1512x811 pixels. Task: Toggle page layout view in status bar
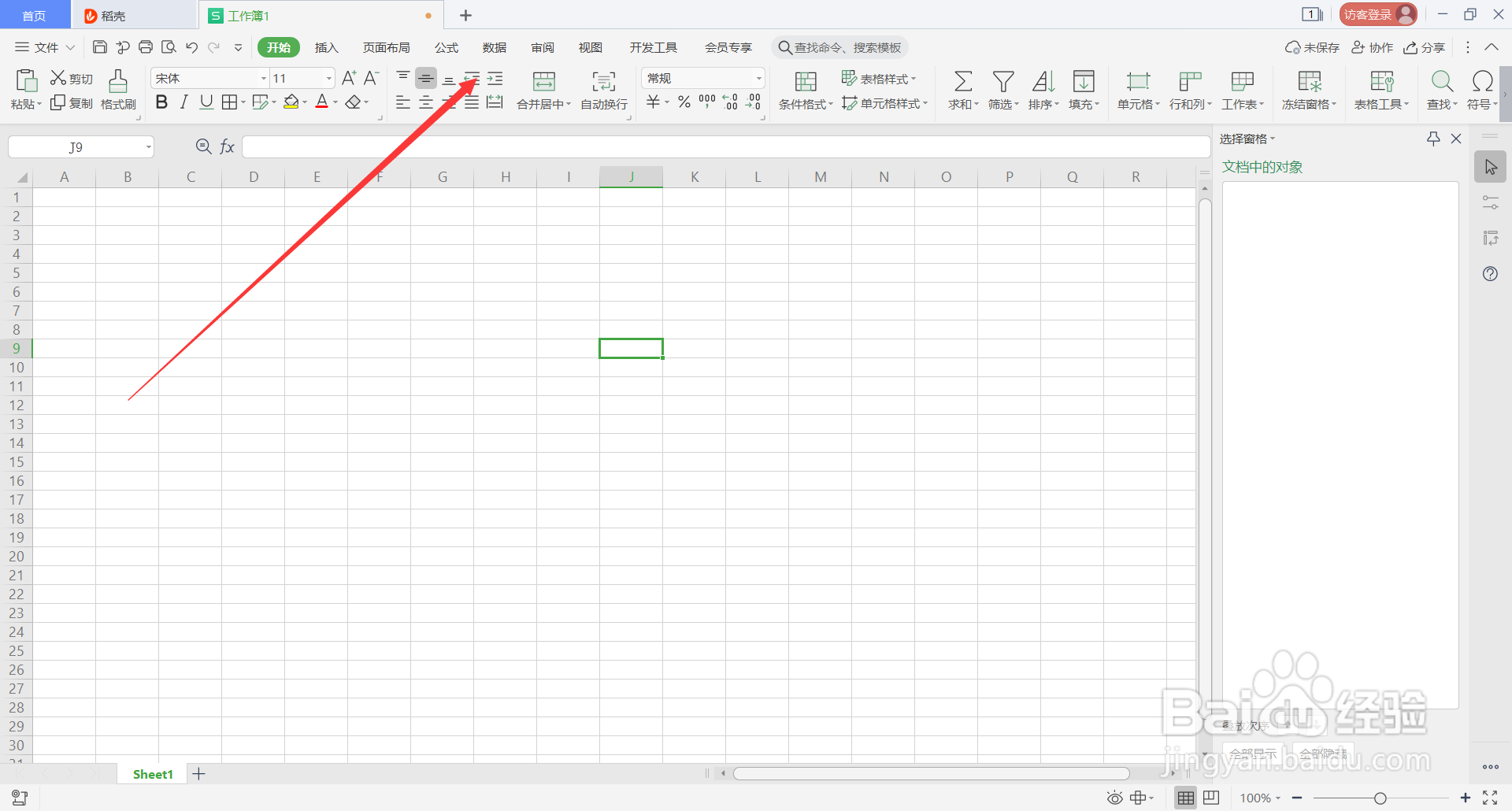[1211, 798]
